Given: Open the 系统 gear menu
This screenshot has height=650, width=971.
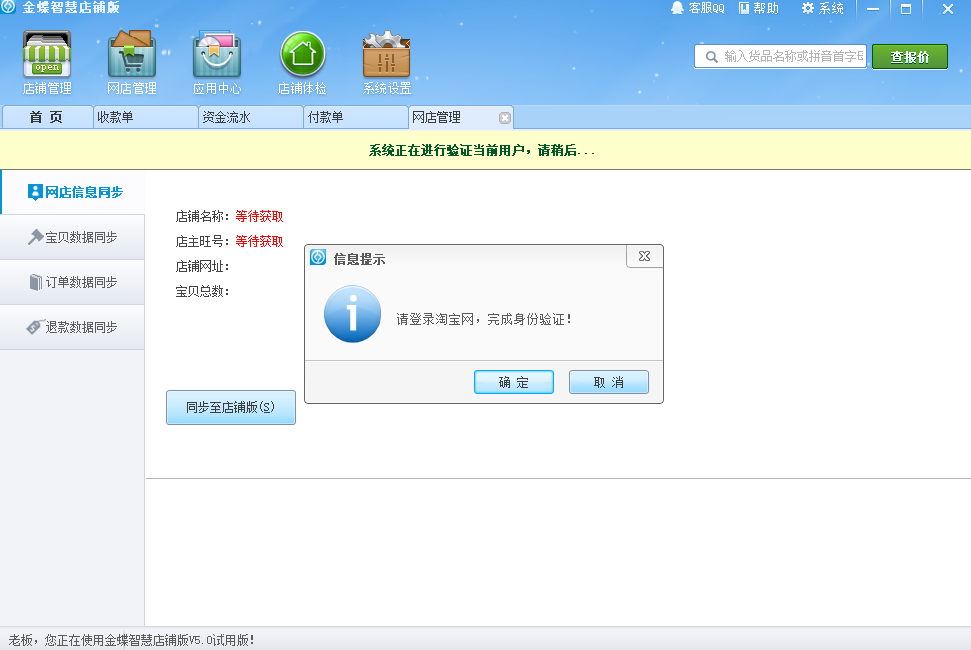Looking at the screenshot, I should pyautogui.click(x=822, y=8).
